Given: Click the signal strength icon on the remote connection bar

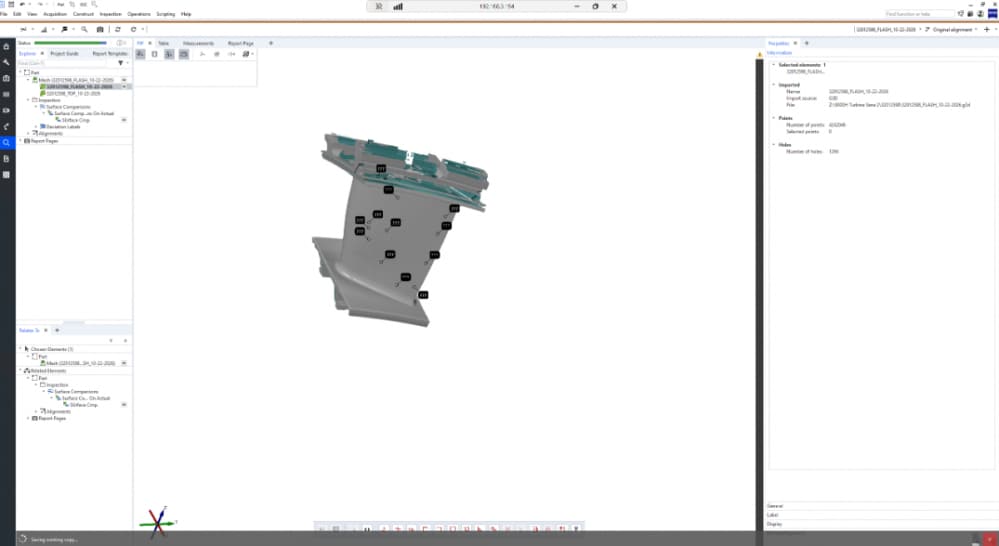Looking at the screenshot, I should (x=398, y=6).
